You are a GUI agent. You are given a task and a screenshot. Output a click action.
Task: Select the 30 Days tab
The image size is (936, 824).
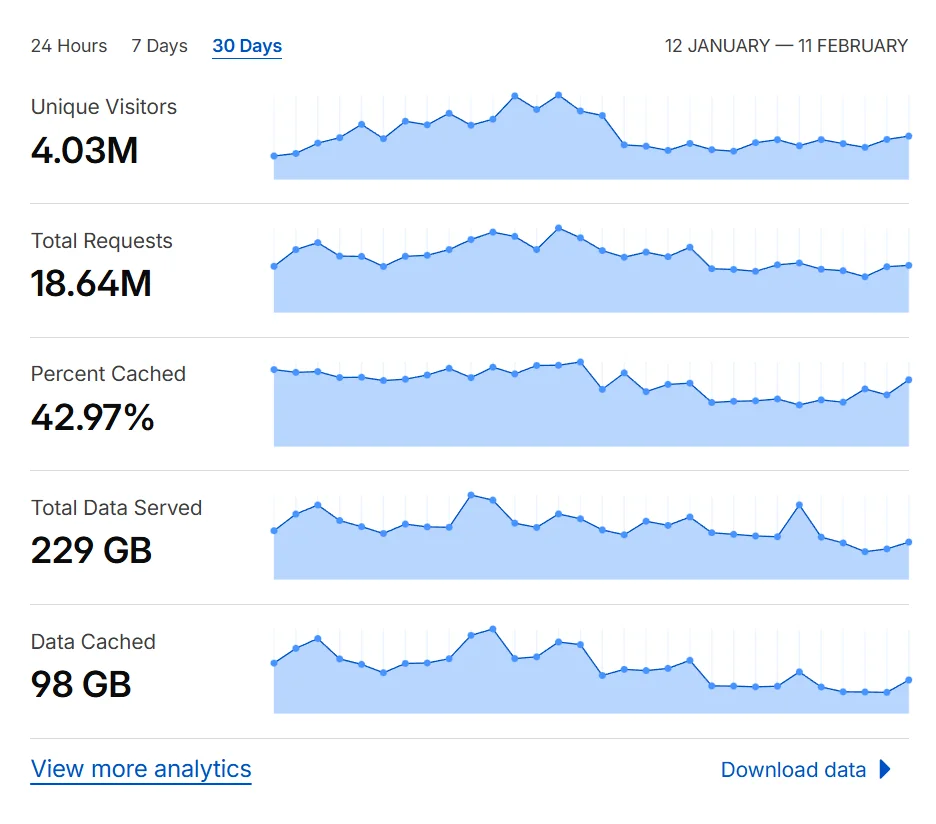pos(247,46)
